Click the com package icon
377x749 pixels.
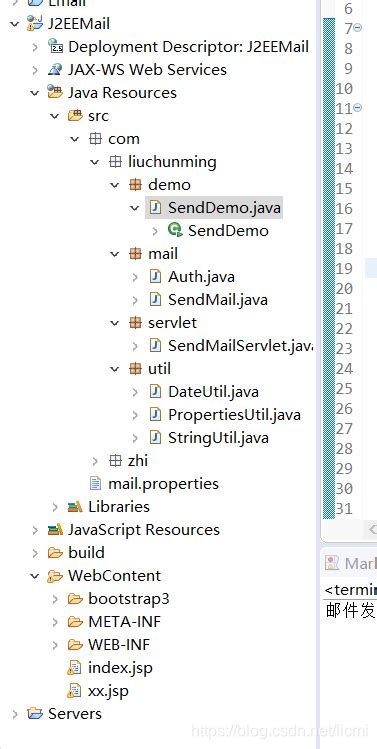pyautogui.click(x=95, y=139)
